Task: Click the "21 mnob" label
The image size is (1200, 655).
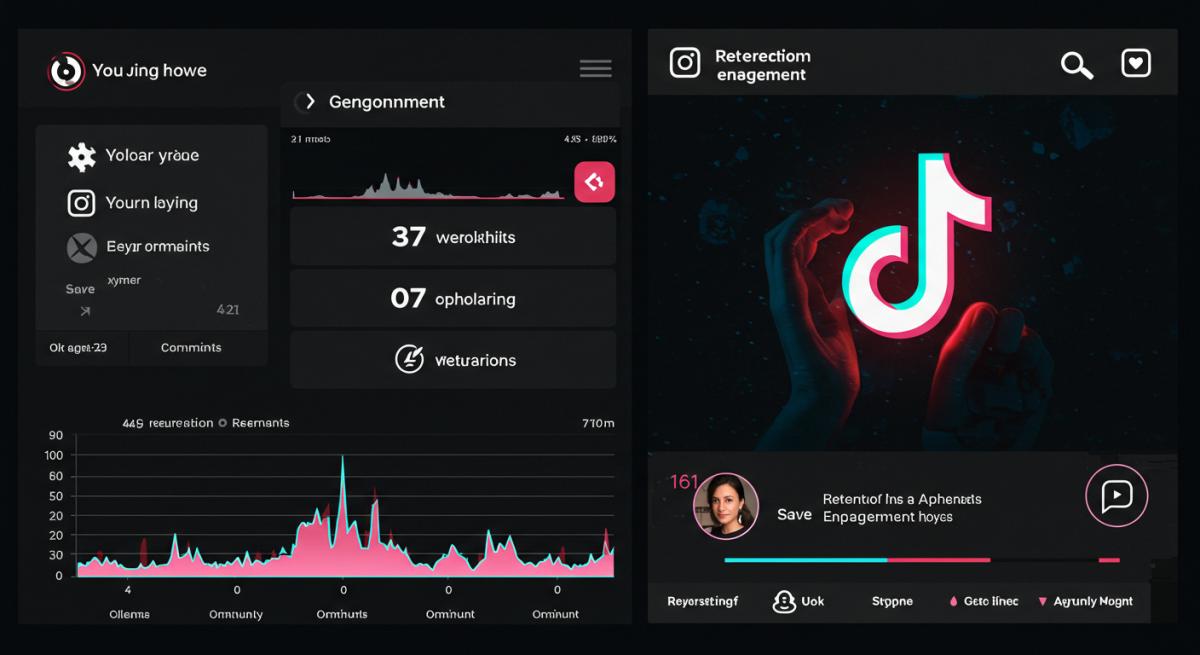Action: pos(310,139)
